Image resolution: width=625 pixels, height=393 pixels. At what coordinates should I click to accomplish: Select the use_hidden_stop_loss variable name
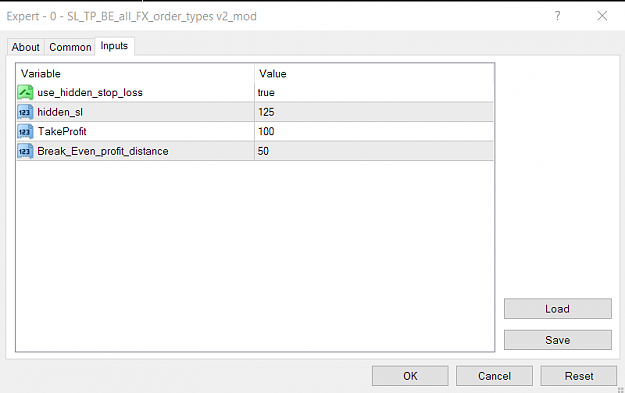pos(90,92)
